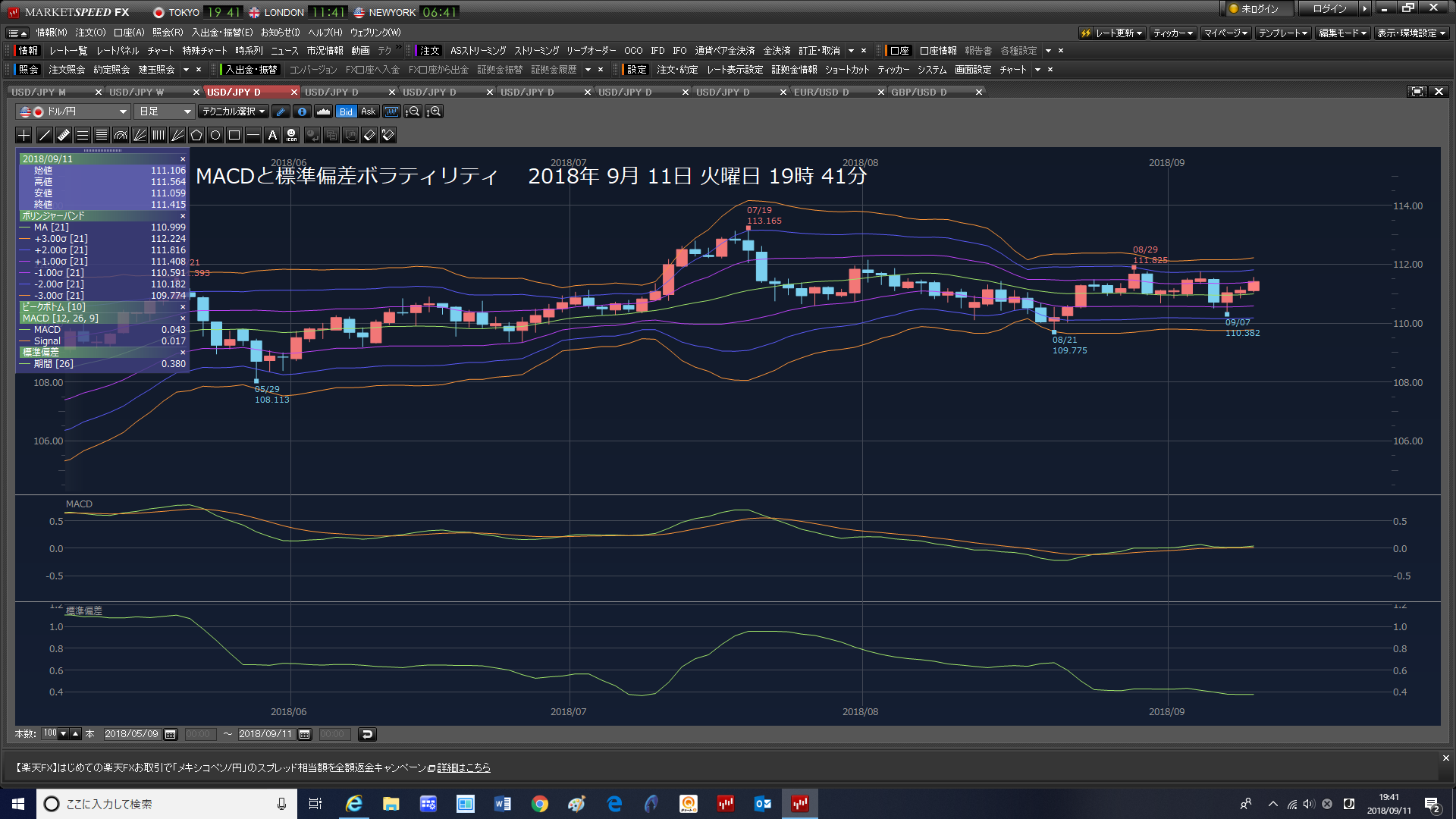Zoom out the chart vertically

[x=413, y=111]
